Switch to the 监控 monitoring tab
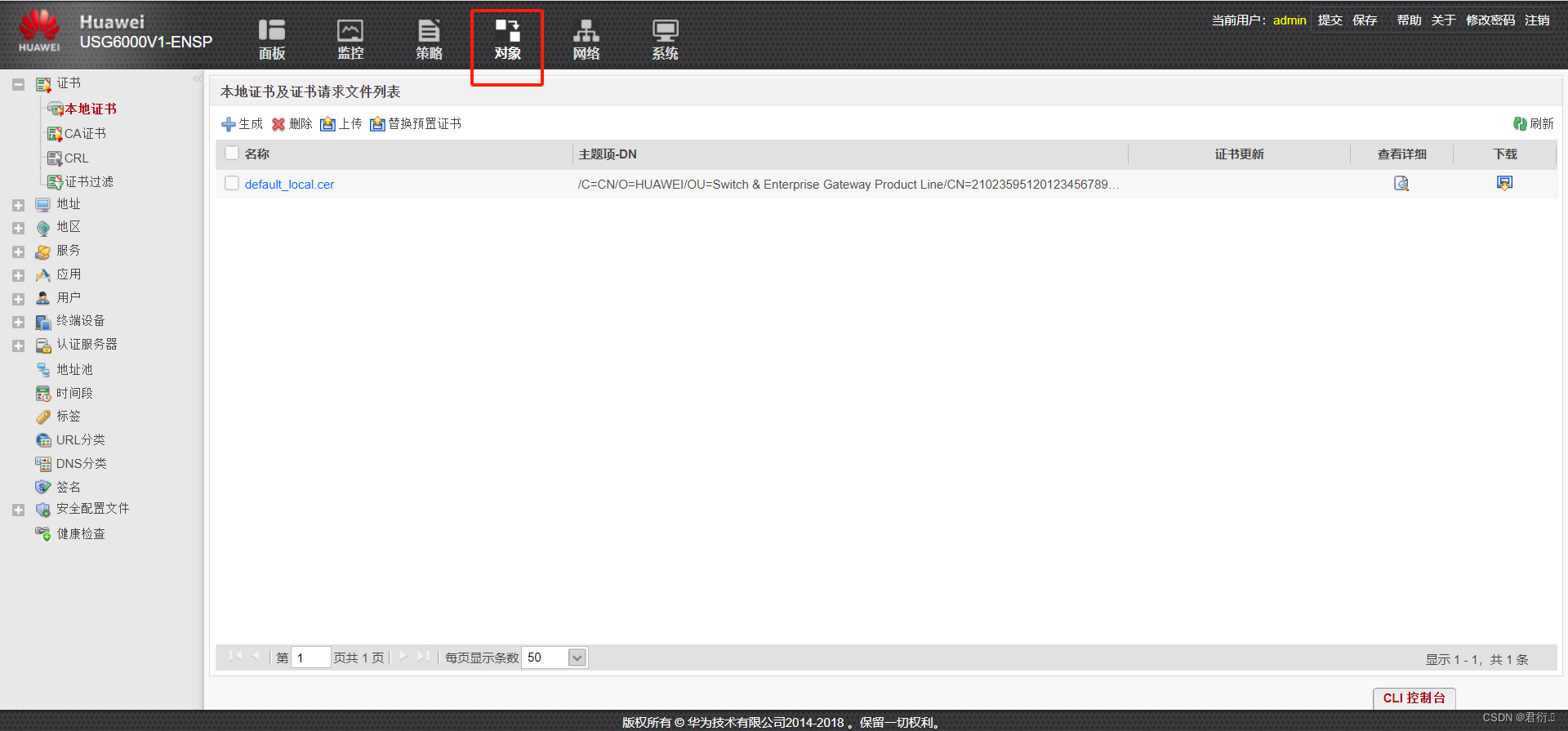The image size is (1568, 731). [x=350, y=40]
